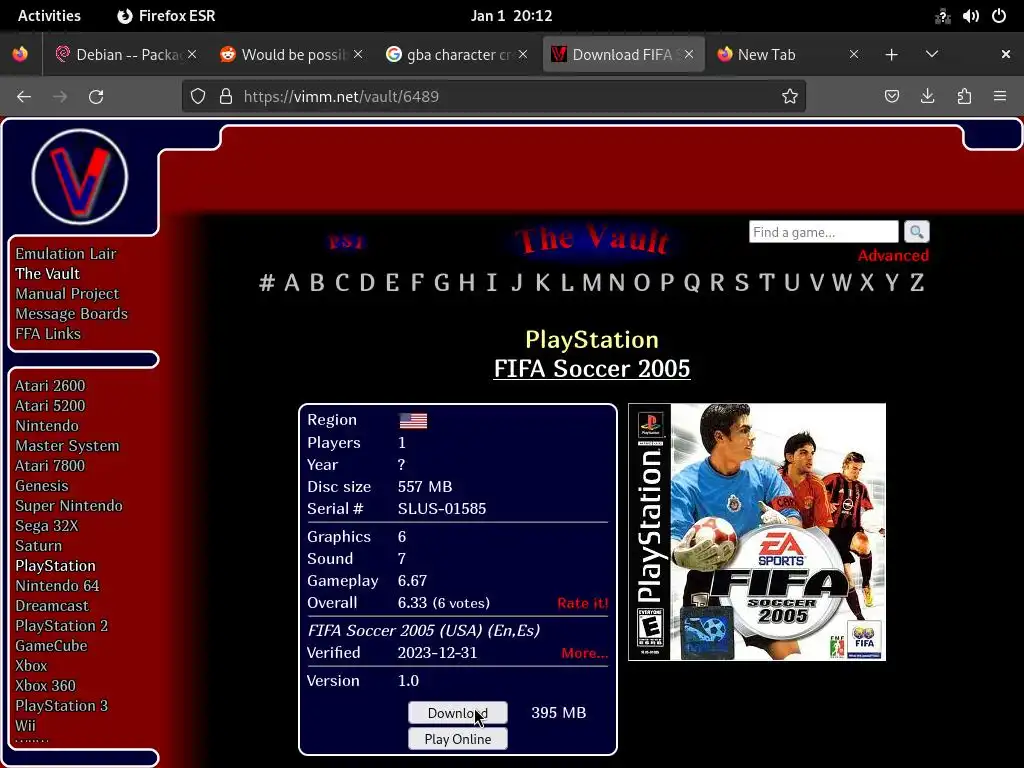Click the network status icon
Image resolution: width=1024 pixels, height=768 pixels.
tap(942, 16)
